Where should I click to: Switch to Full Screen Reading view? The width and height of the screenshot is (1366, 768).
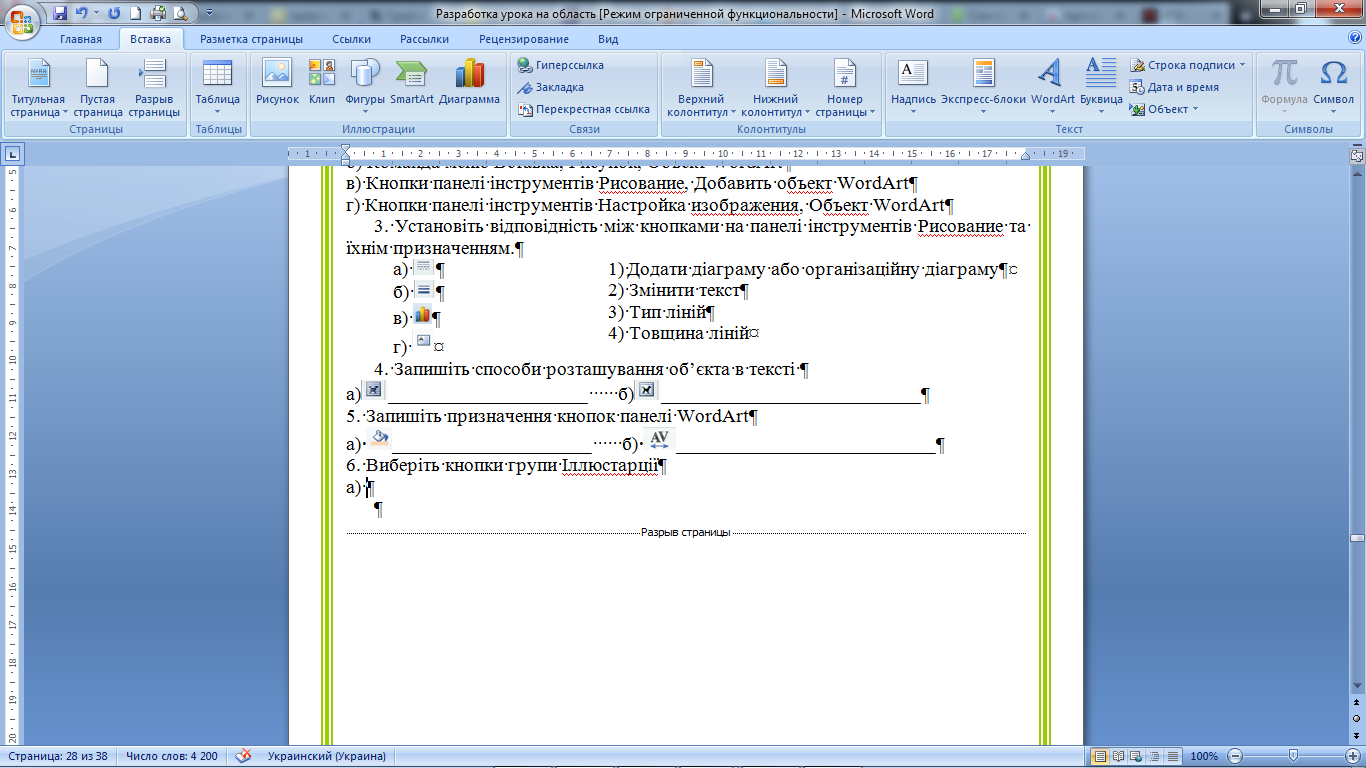1119,756
